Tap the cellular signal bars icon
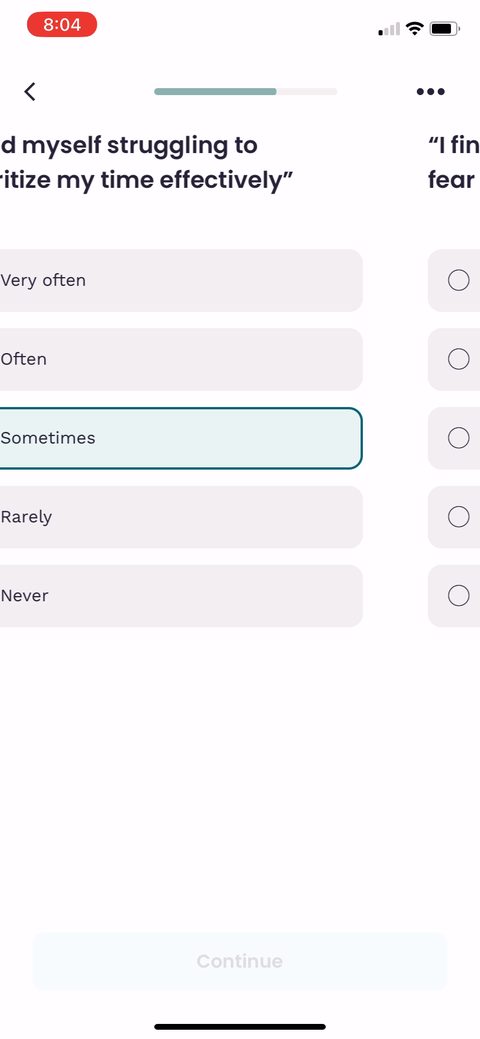This screenshot has height=1039, width=480. (389, 29)
